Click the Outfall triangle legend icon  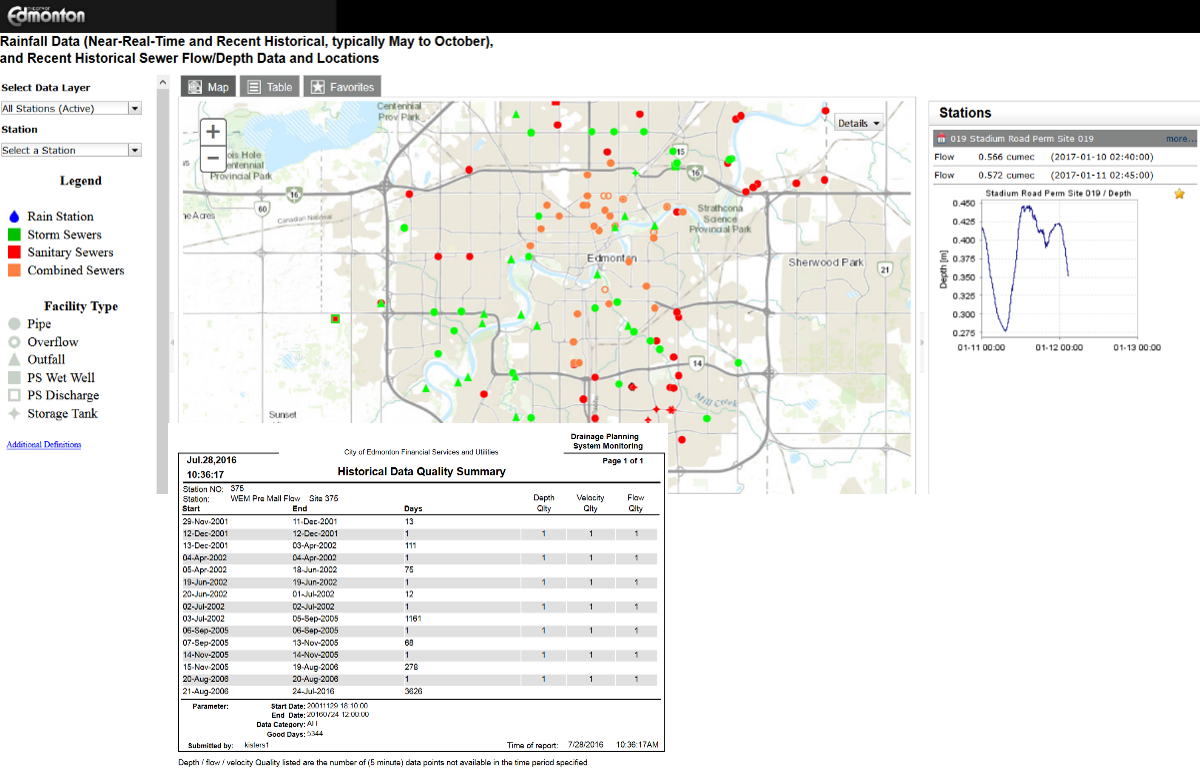13,360
